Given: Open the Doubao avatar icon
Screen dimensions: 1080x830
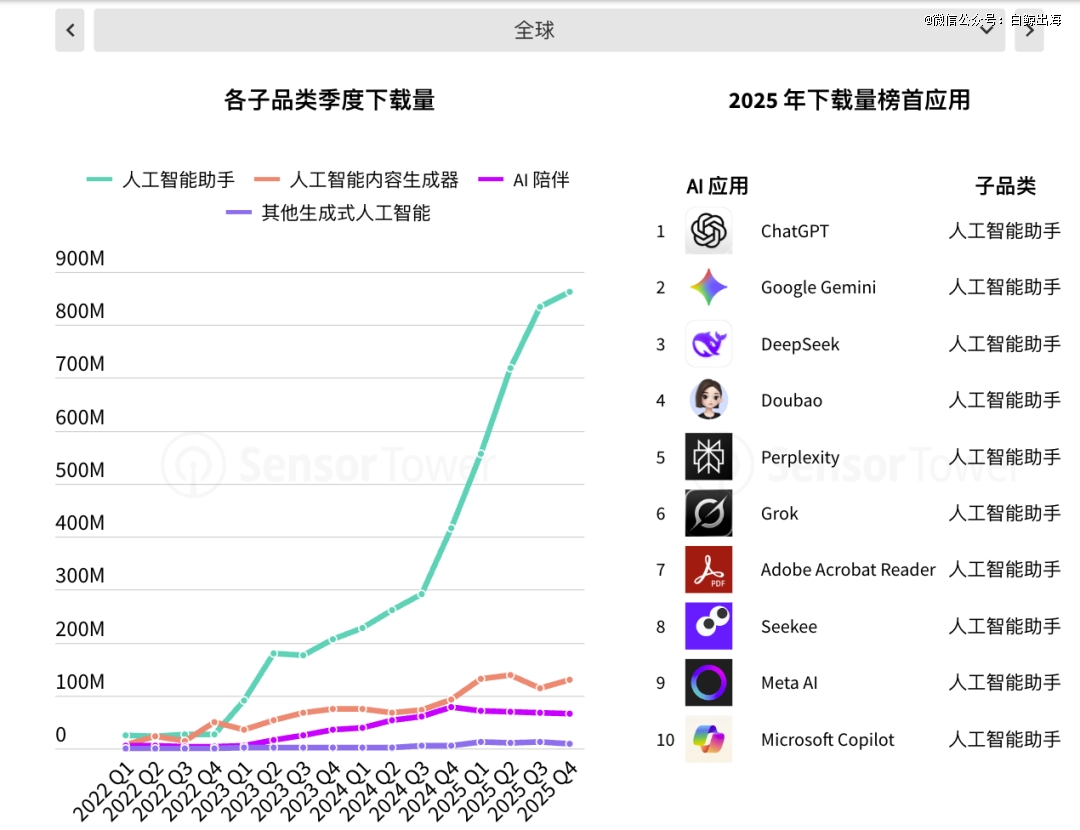Looking at the screenshot, I should point(709,400).
